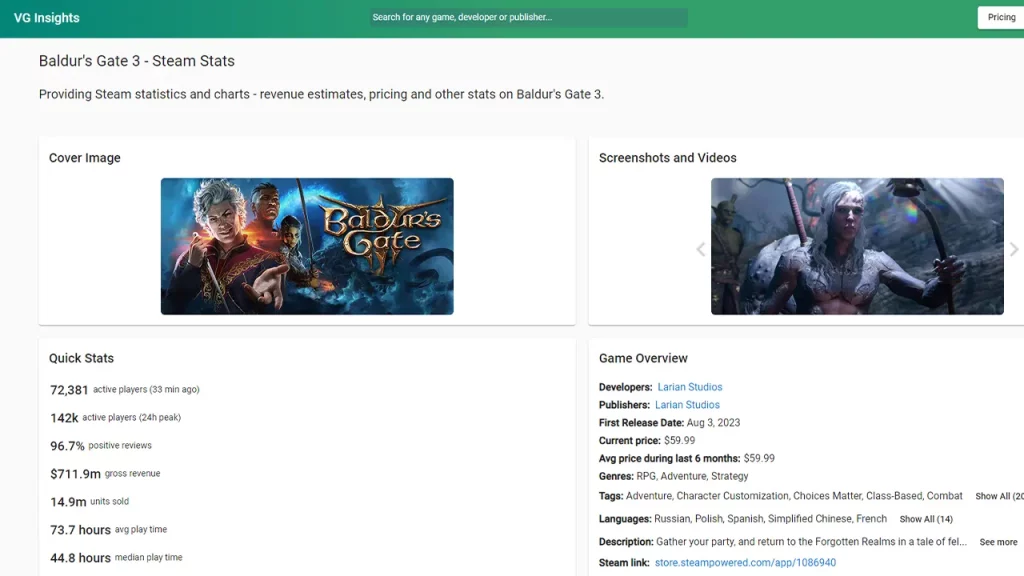Click the Screenshots and Videos heading
This screenshot has width=1024, height=576.
pyautogui.click(x=667, y=157)
